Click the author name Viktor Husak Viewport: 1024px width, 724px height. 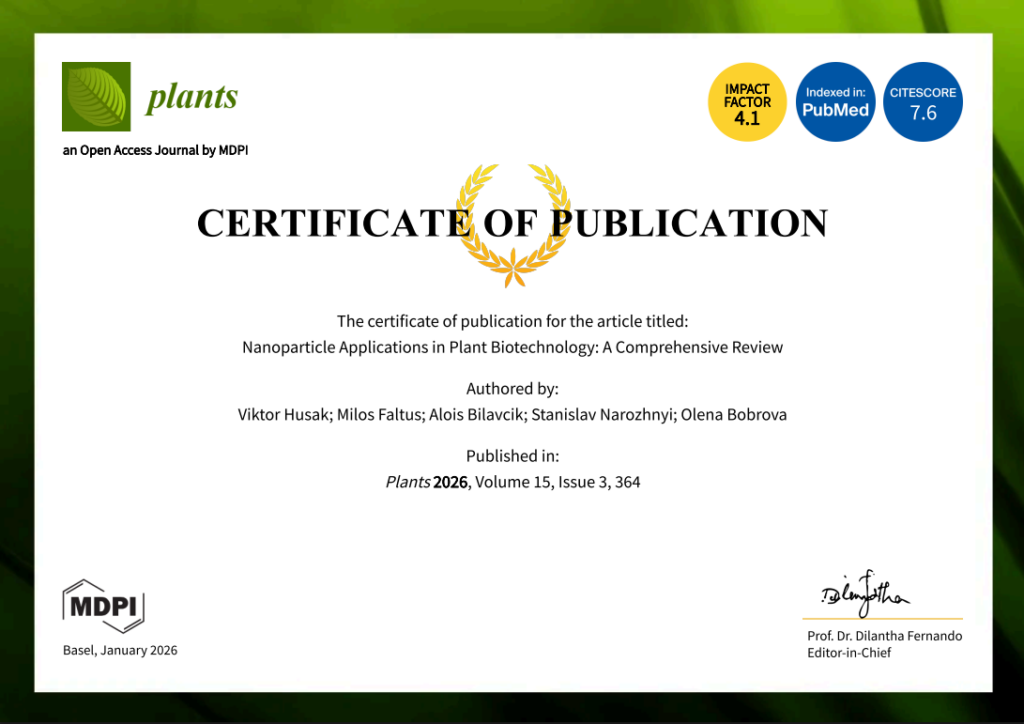pos(282,415)
